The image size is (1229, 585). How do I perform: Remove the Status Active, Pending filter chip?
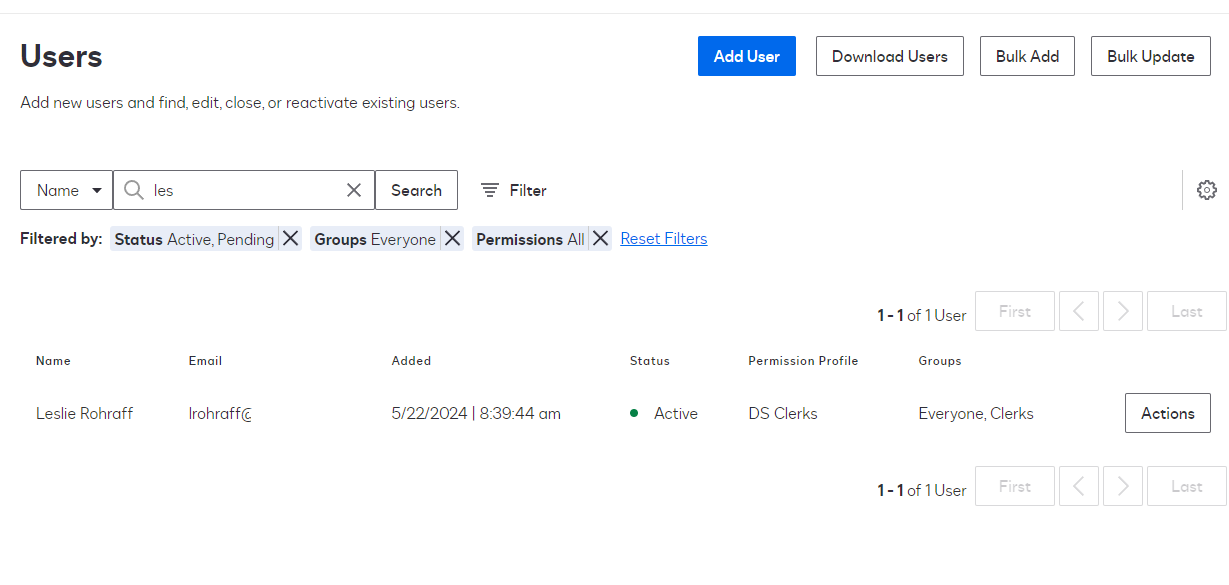[290, 239]
